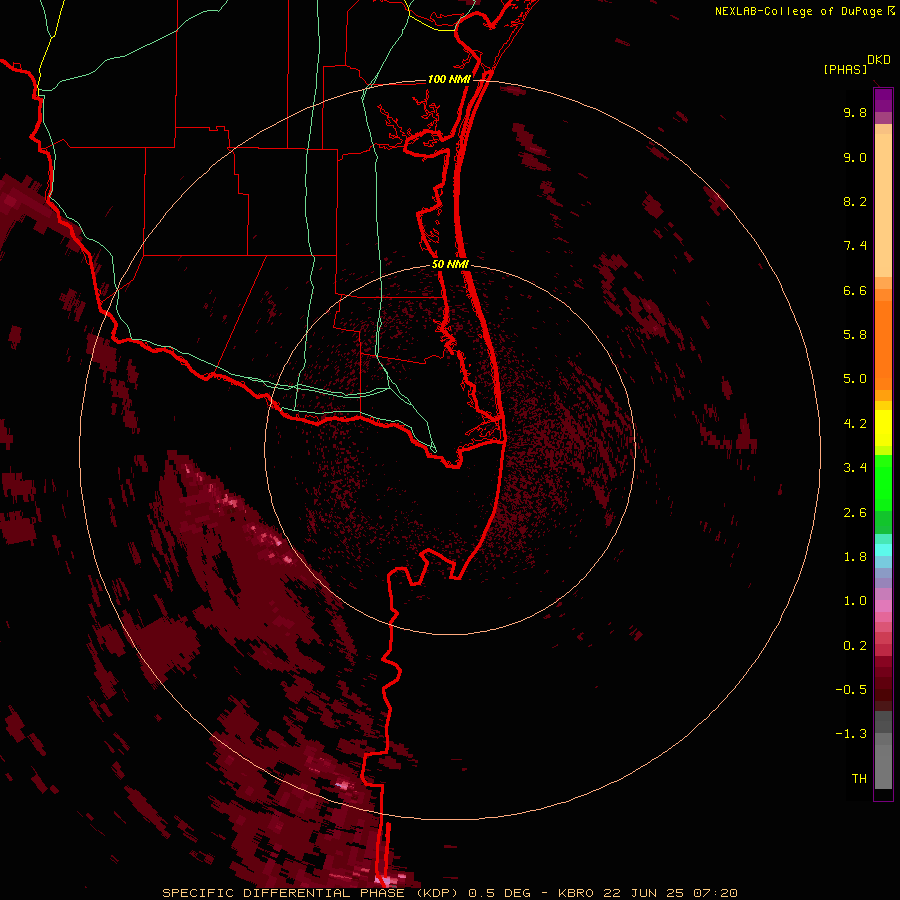900x900 pixels.
Task: Click the 50 NMI range ring label
Action: [x=451, y=264]
